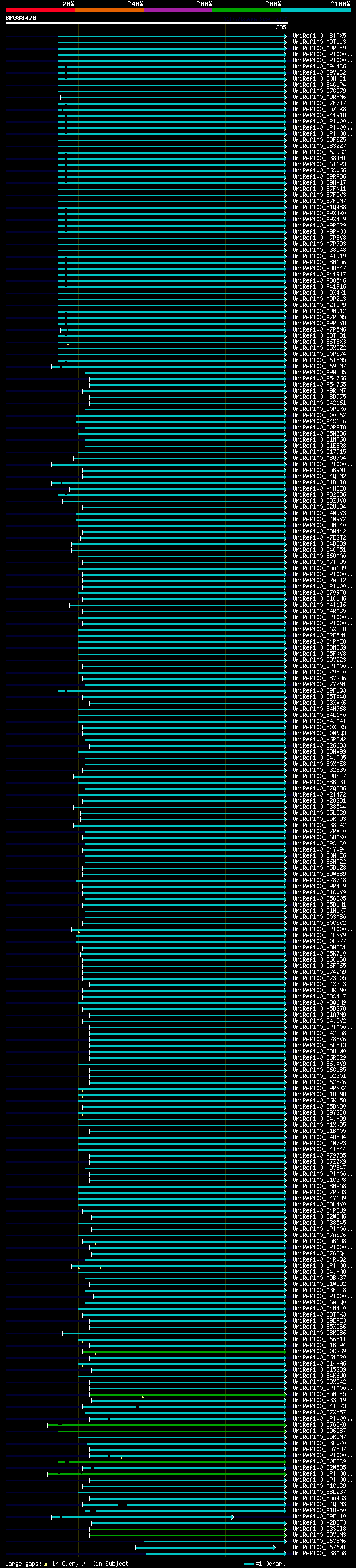The image size is (356, 1568).
Task: Select label UniRef100_P42558
Action: 319,1033
